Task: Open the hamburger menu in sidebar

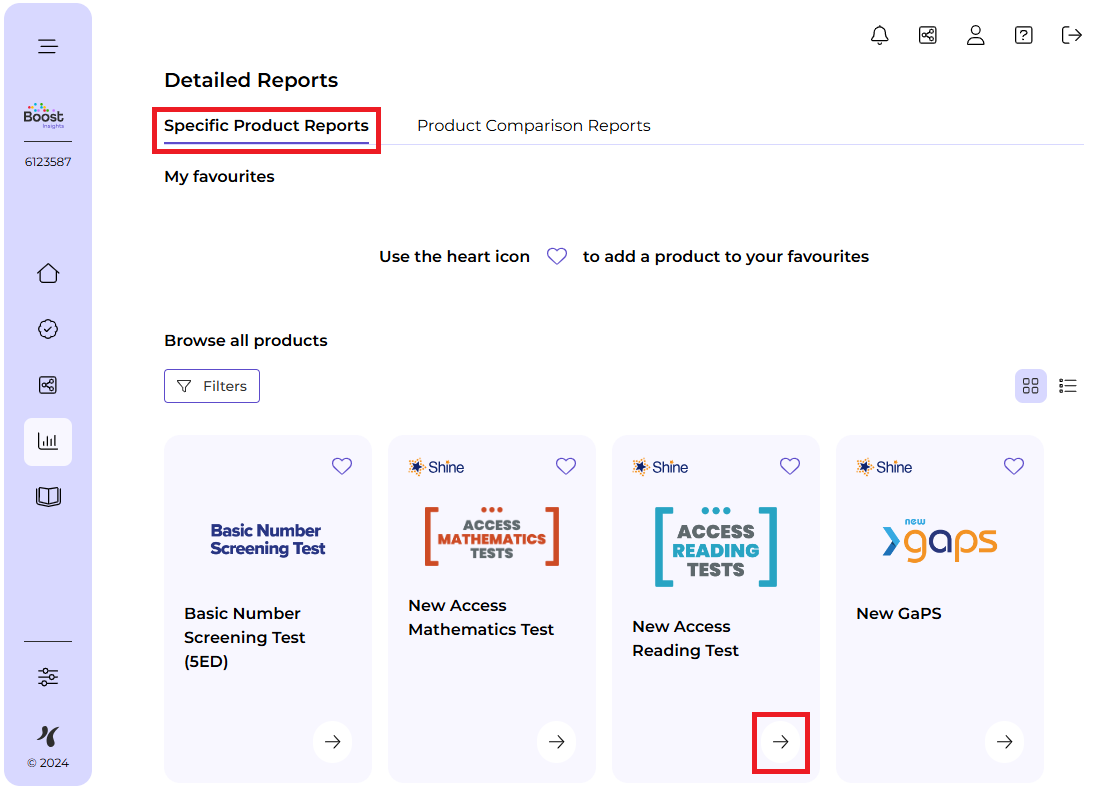Action: [x=48, y=46]
